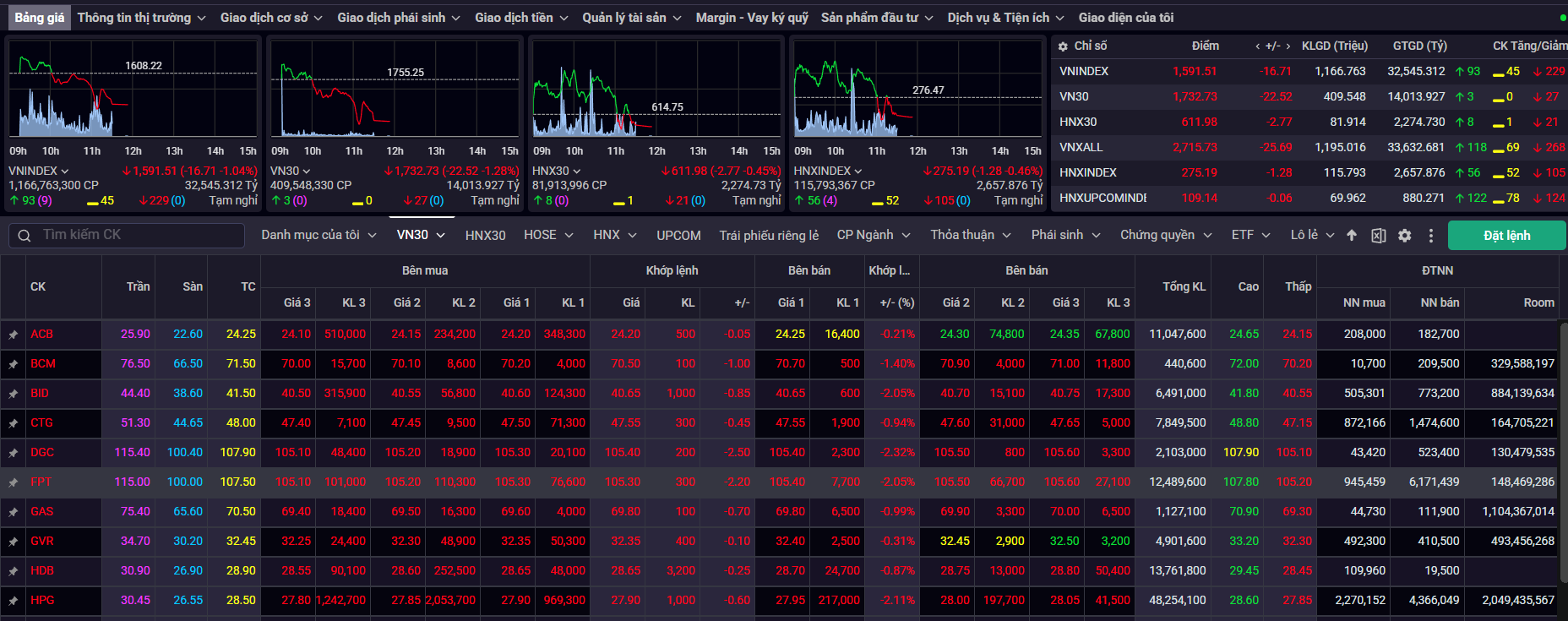Open Giao dịch tiền menu

pyautogui.click(x=521, y=18)
